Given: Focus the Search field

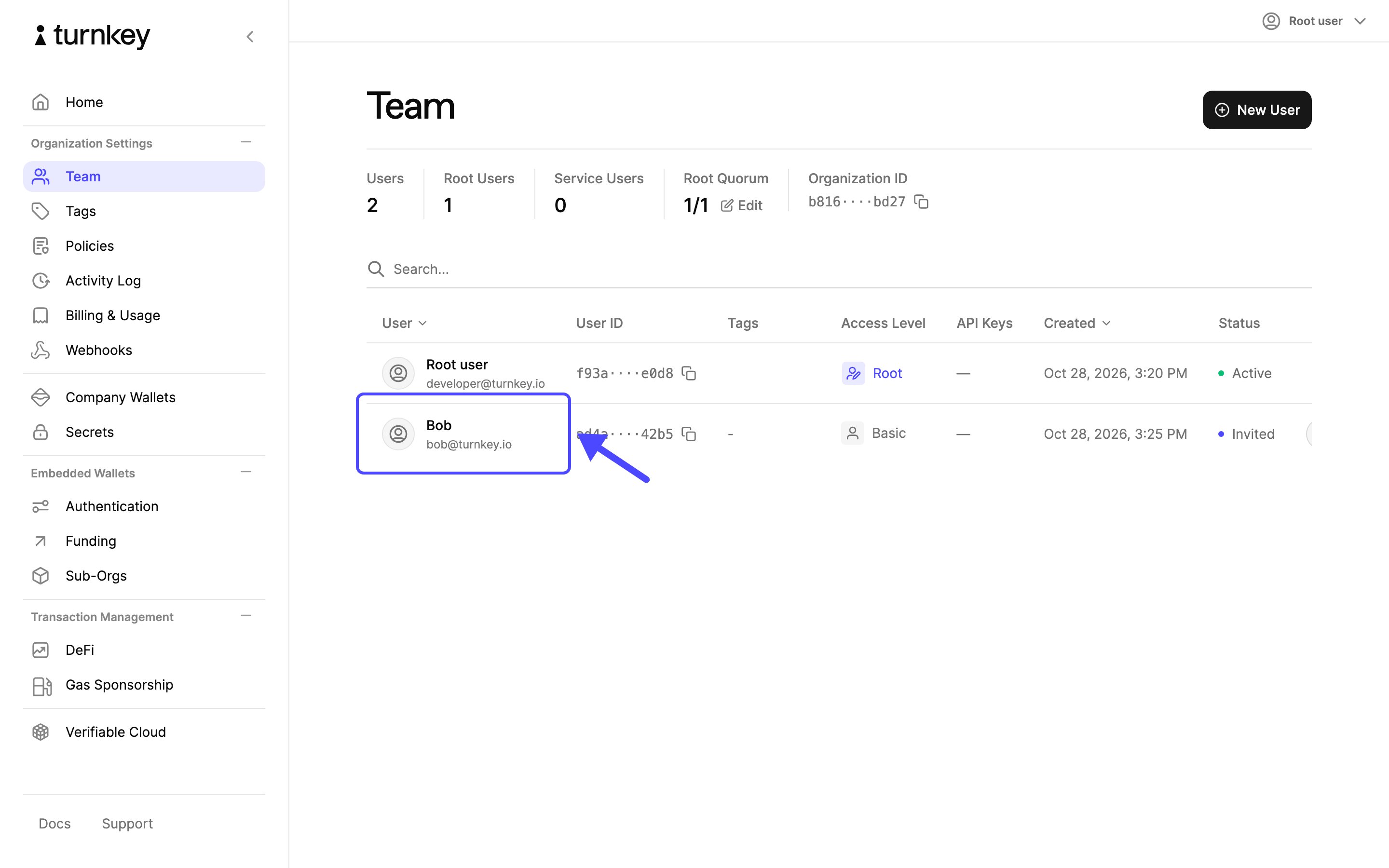Looking at the screenshot, I should [x=839, y=269].
